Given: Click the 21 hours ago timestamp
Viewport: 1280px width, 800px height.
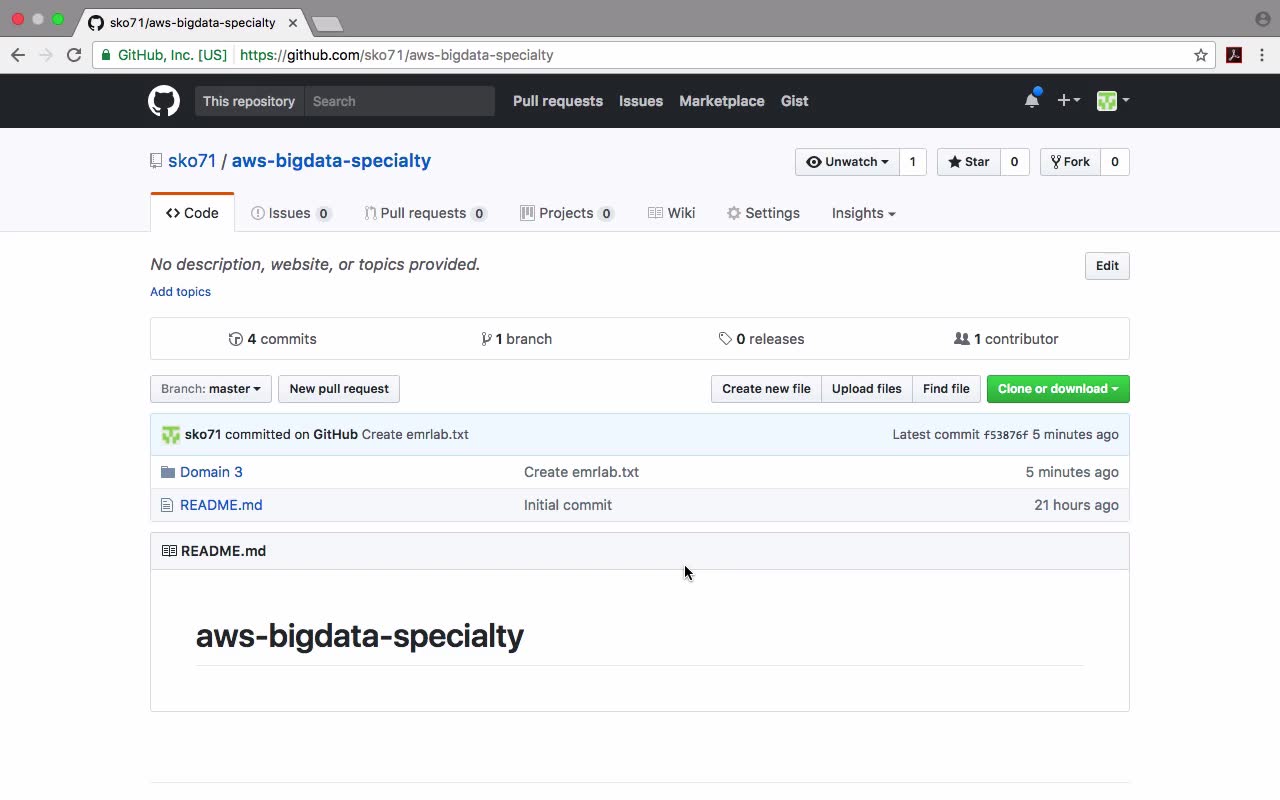Looking at the screenshot, I should (x=1076, y=505).
